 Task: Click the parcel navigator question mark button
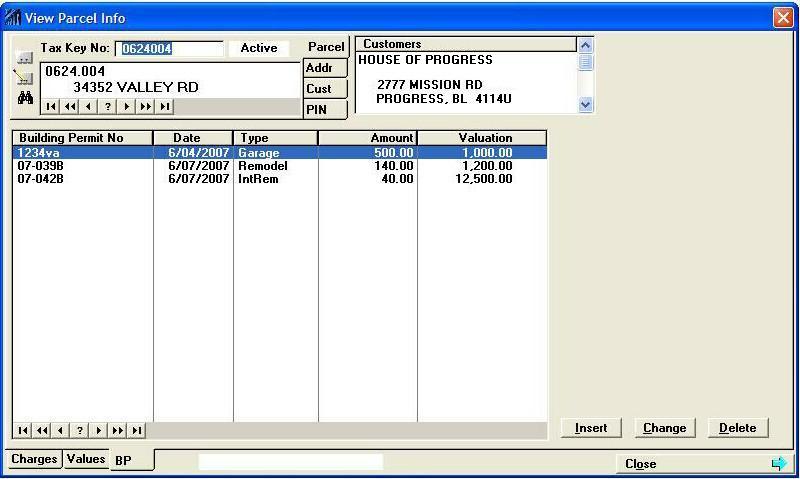coord(107,107)
